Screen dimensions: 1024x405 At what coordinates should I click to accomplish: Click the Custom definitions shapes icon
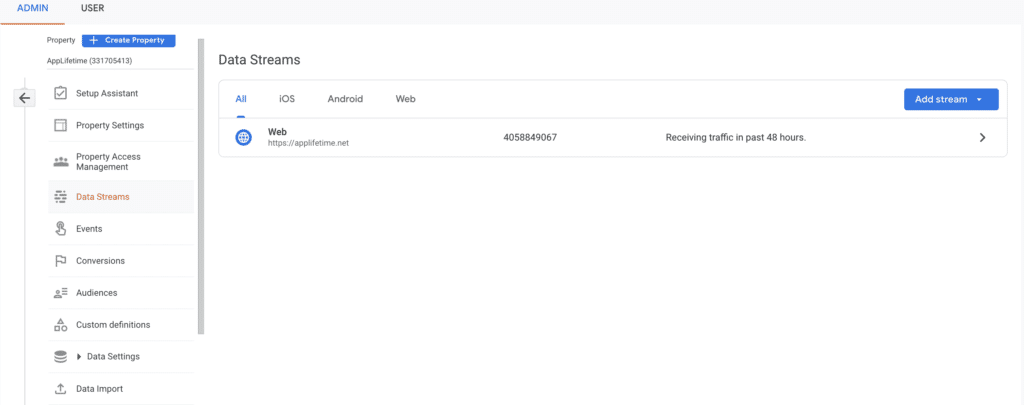click(60, 325)
